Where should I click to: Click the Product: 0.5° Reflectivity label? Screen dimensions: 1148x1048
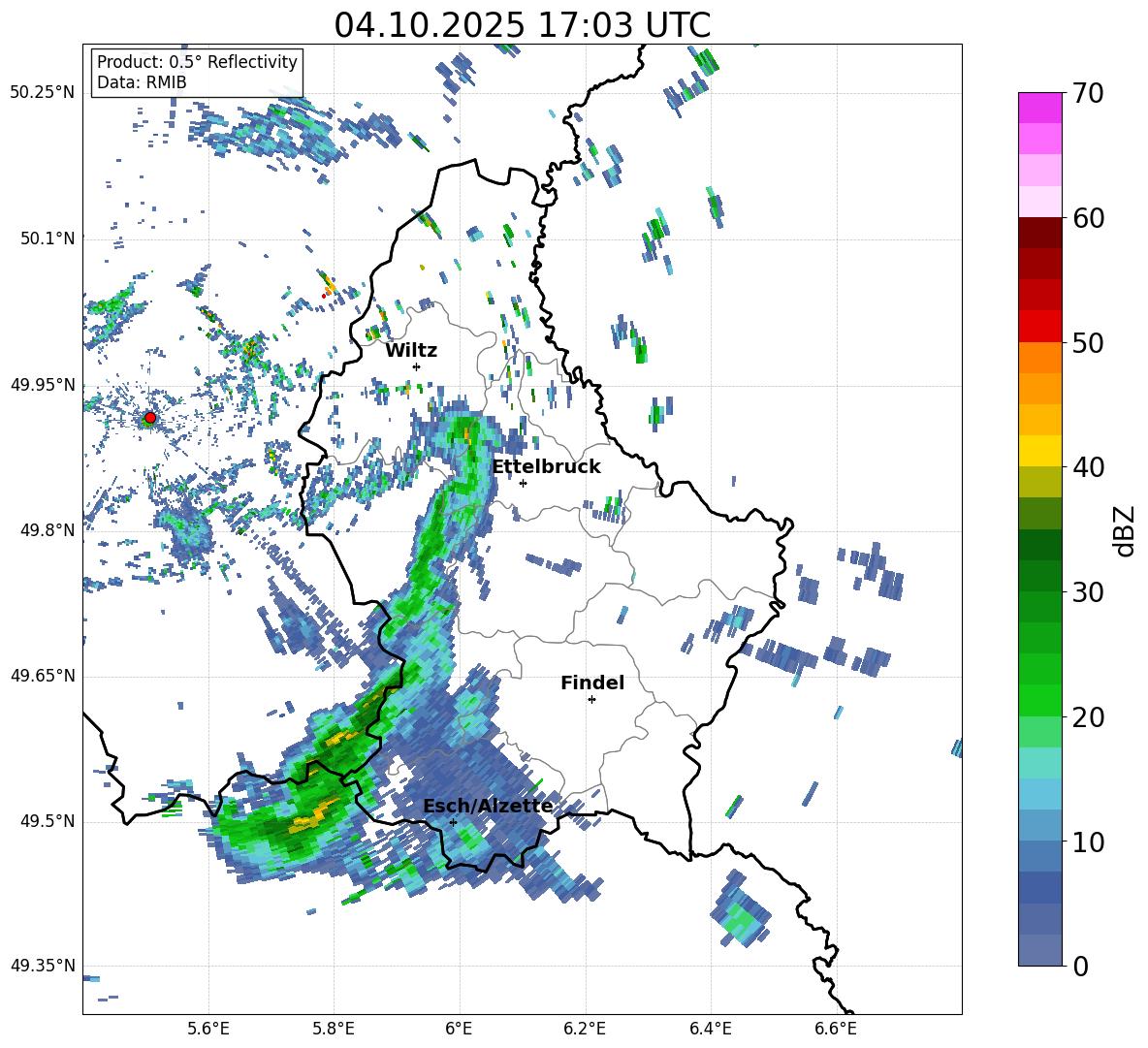tap(197, 62)
